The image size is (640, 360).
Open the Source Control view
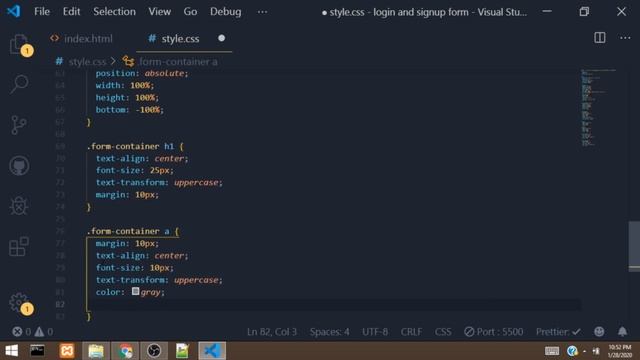[19, 125]
